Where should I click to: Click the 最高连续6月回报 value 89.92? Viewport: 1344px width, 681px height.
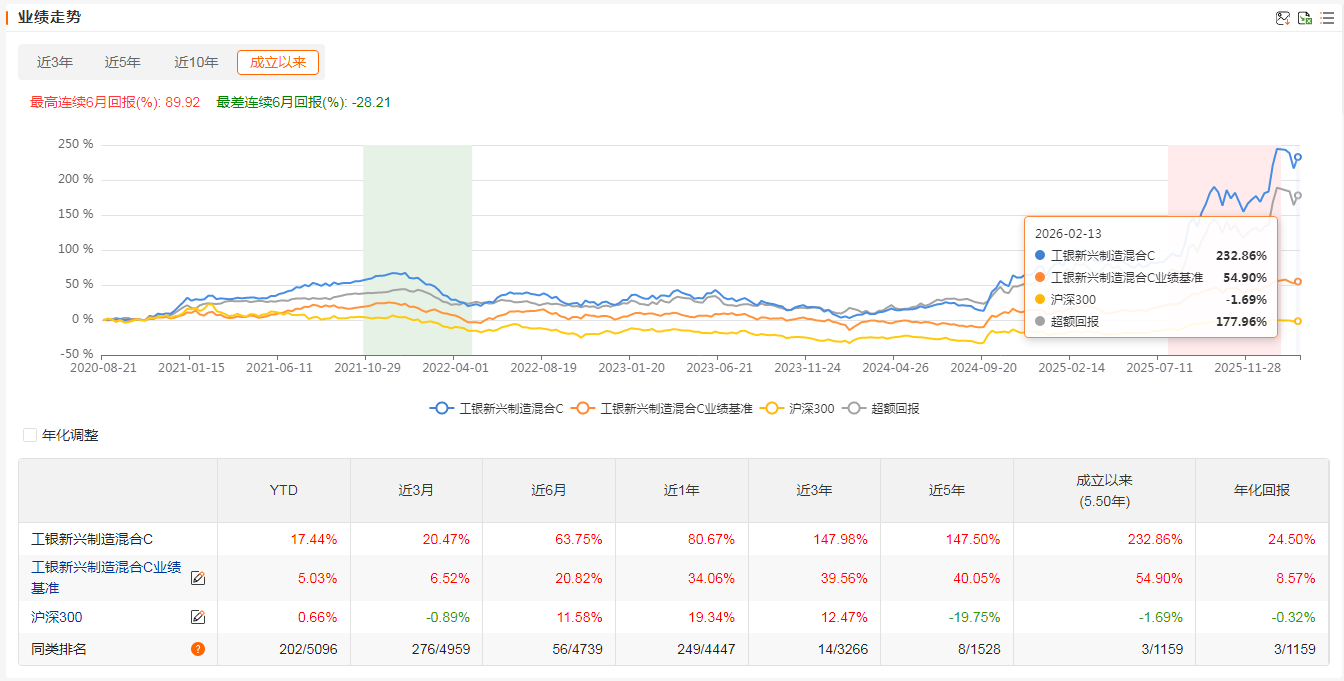[x=184, y=102]
